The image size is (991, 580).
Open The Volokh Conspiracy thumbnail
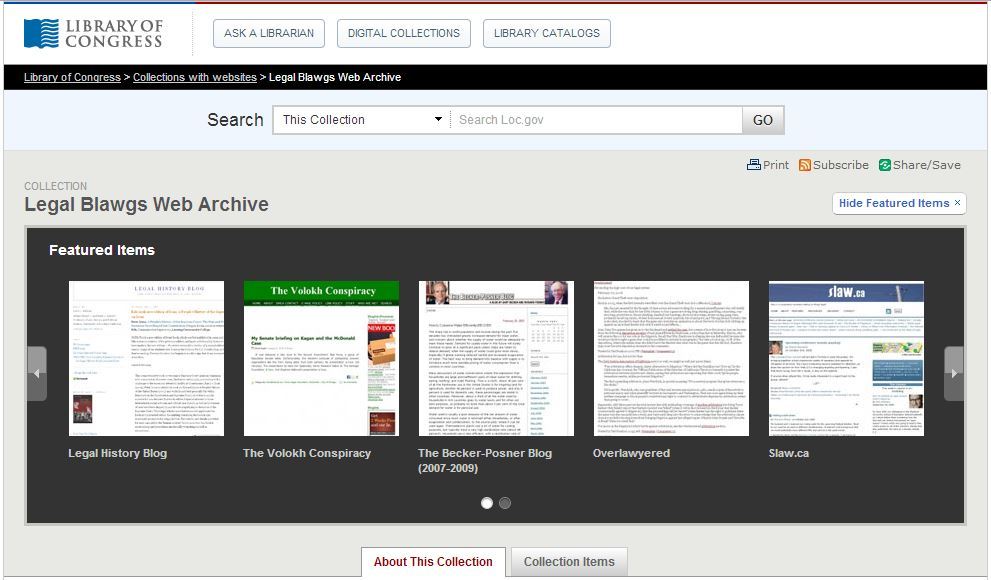tap(322, 358)
